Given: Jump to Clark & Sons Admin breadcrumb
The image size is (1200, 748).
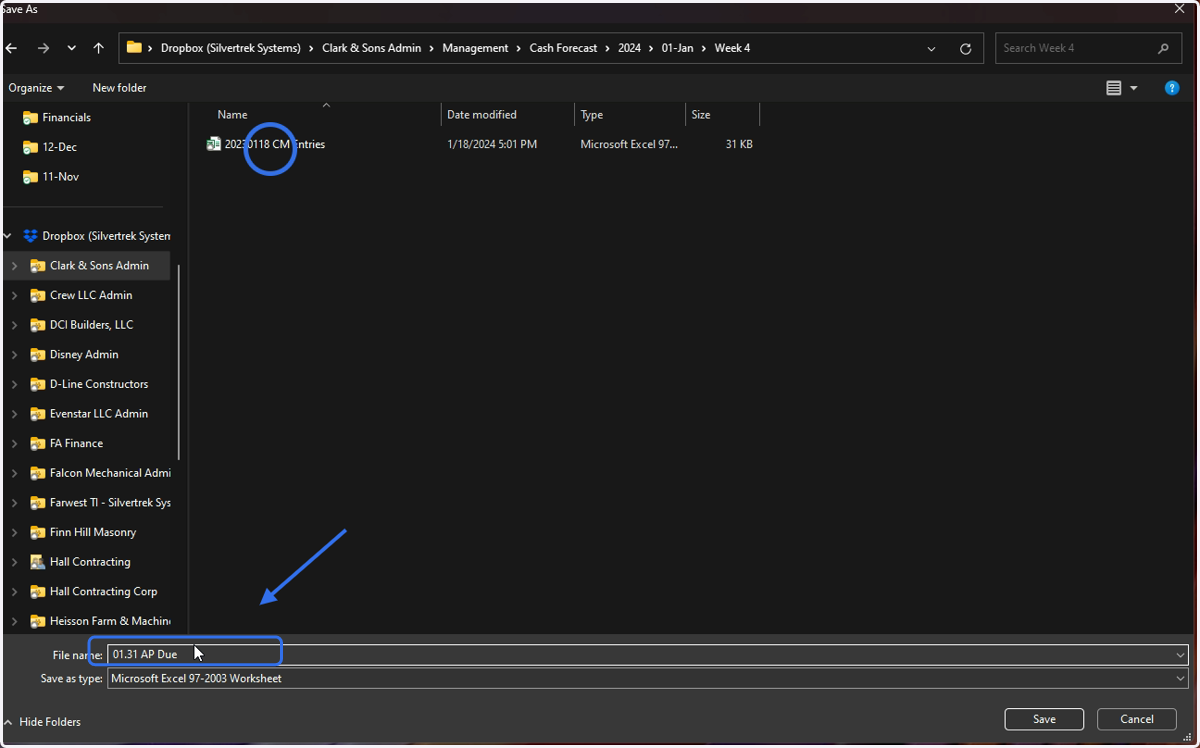Looking at the screenshot, I should (372, 48).
